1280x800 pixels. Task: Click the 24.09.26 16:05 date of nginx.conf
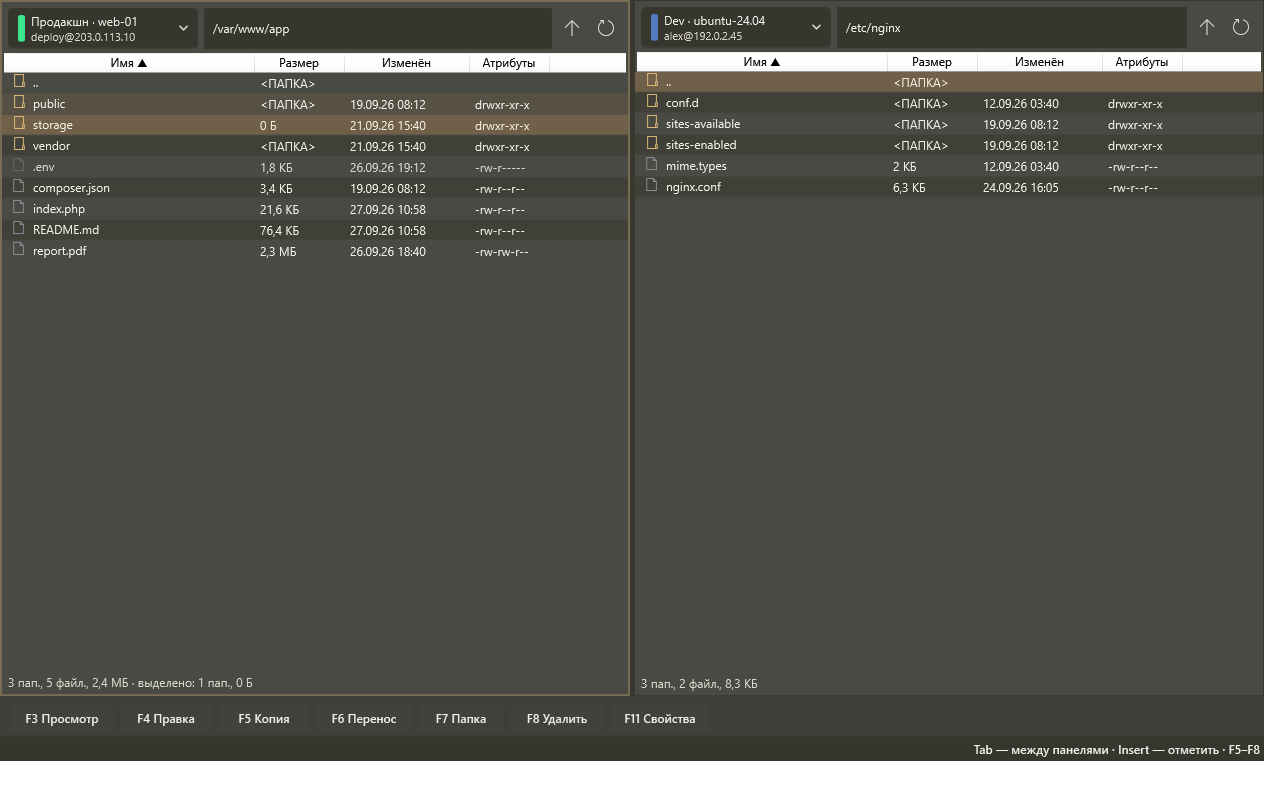click(x=1021, y=187)
